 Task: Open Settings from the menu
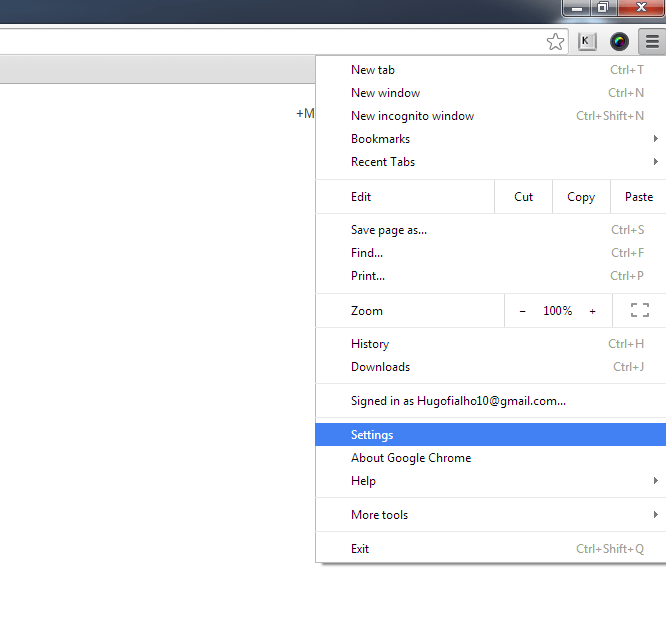click(x=372, y=435)
